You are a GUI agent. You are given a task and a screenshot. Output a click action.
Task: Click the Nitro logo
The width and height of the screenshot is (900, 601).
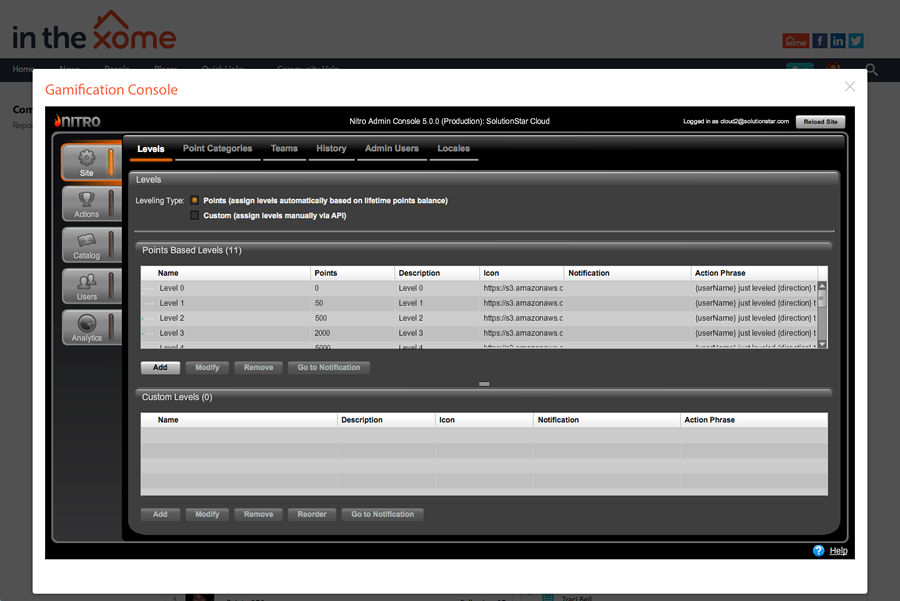(x=77, y=121)
